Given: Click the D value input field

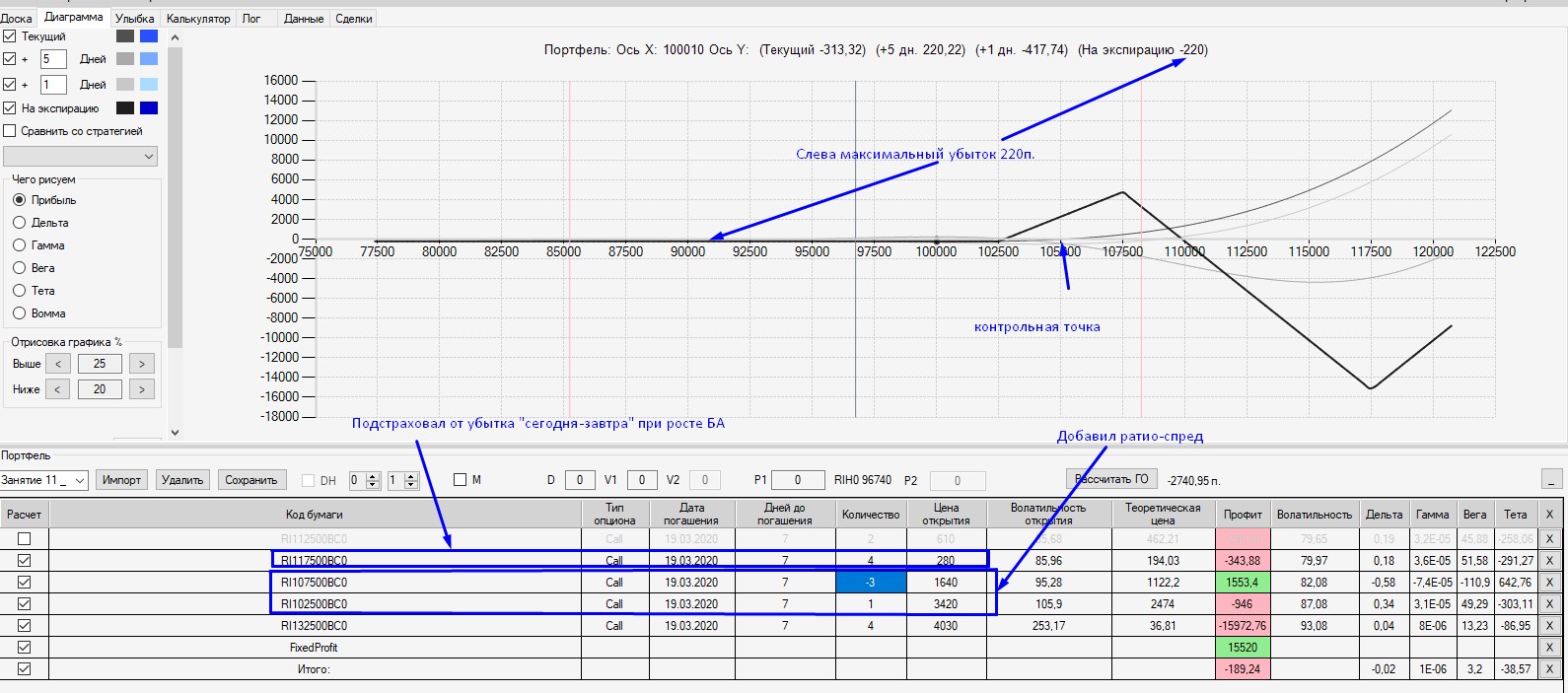Looking at the screenshot, I should [579, 480].
